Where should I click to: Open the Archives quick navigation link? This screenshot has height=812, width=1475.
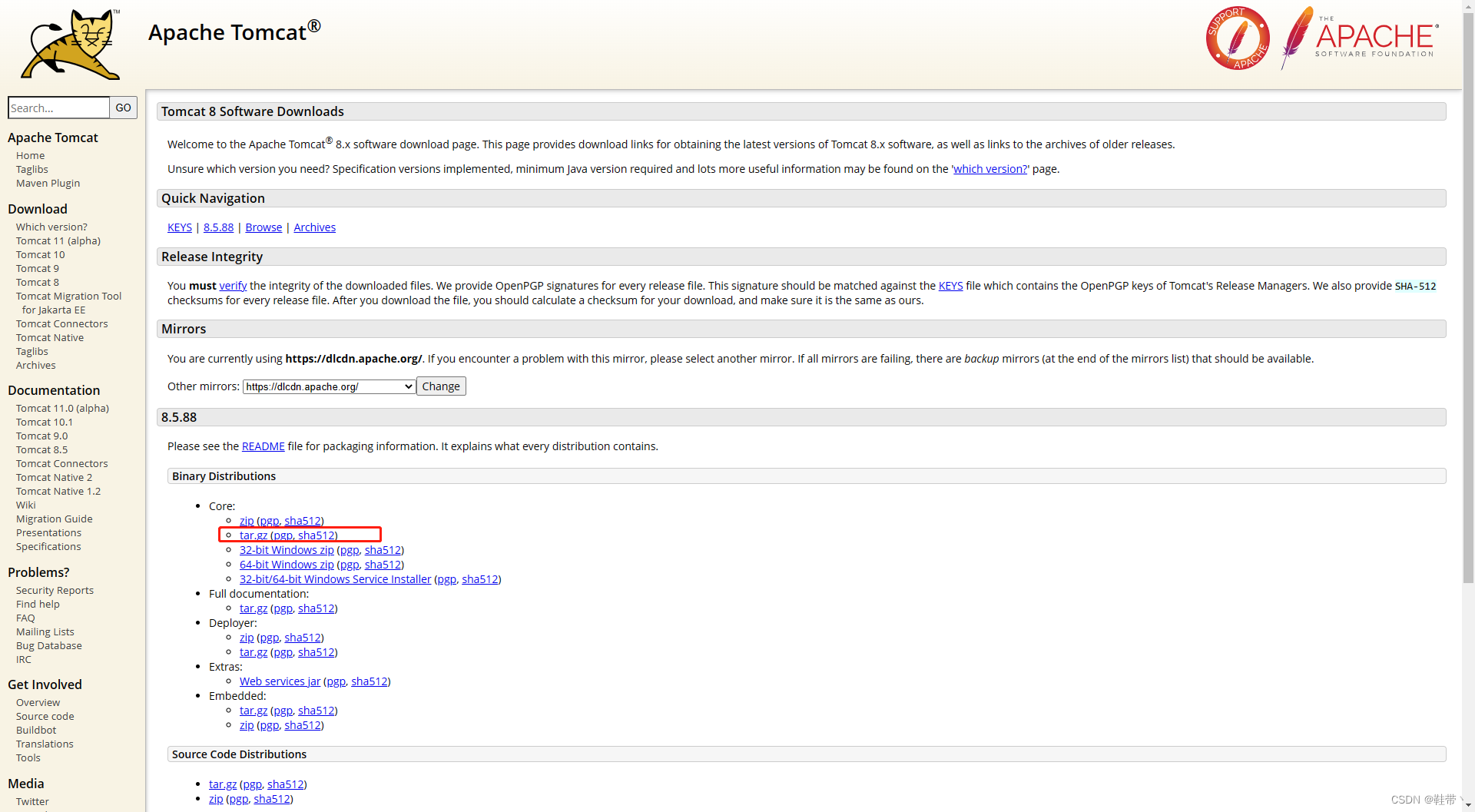click(x=314, y=227)
